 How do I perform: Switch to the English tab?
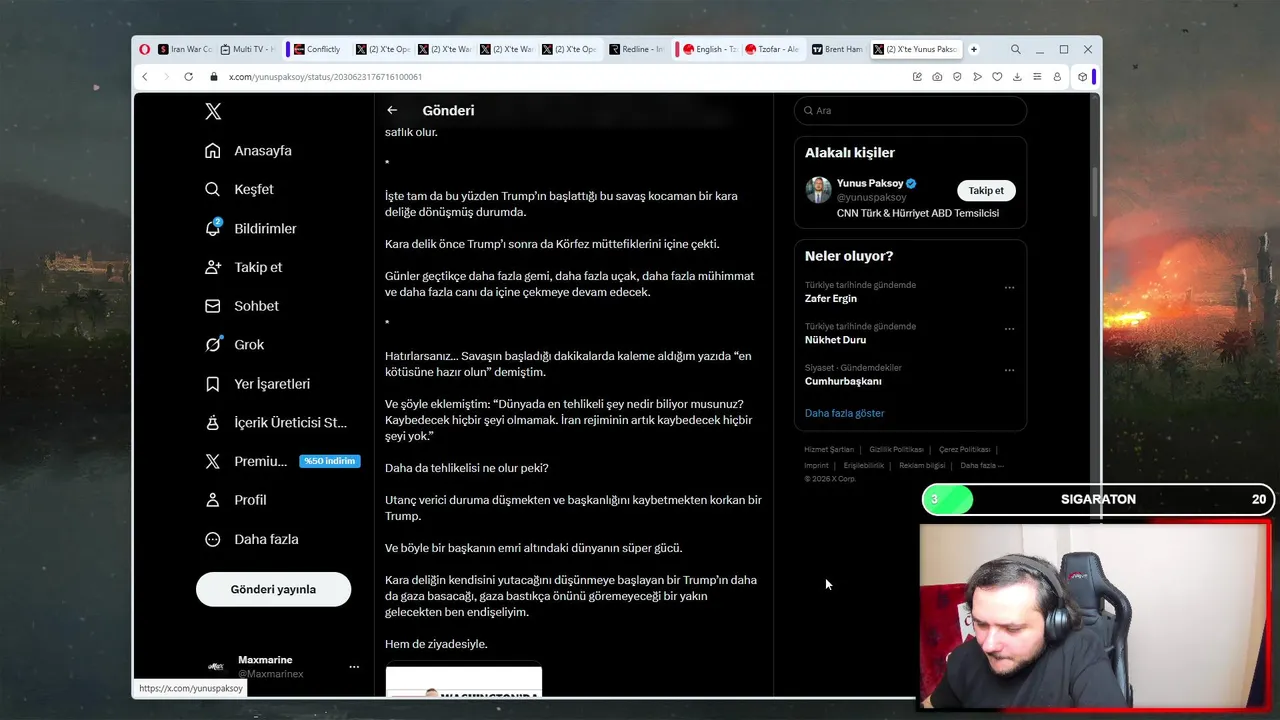tap(709, 49)
